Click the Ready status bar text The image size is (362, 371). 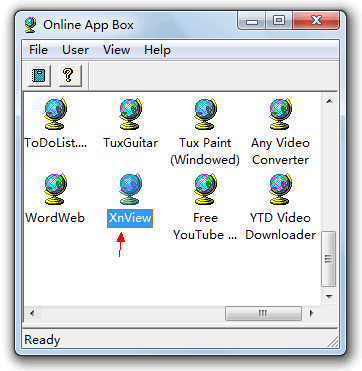tap(42, 340)
